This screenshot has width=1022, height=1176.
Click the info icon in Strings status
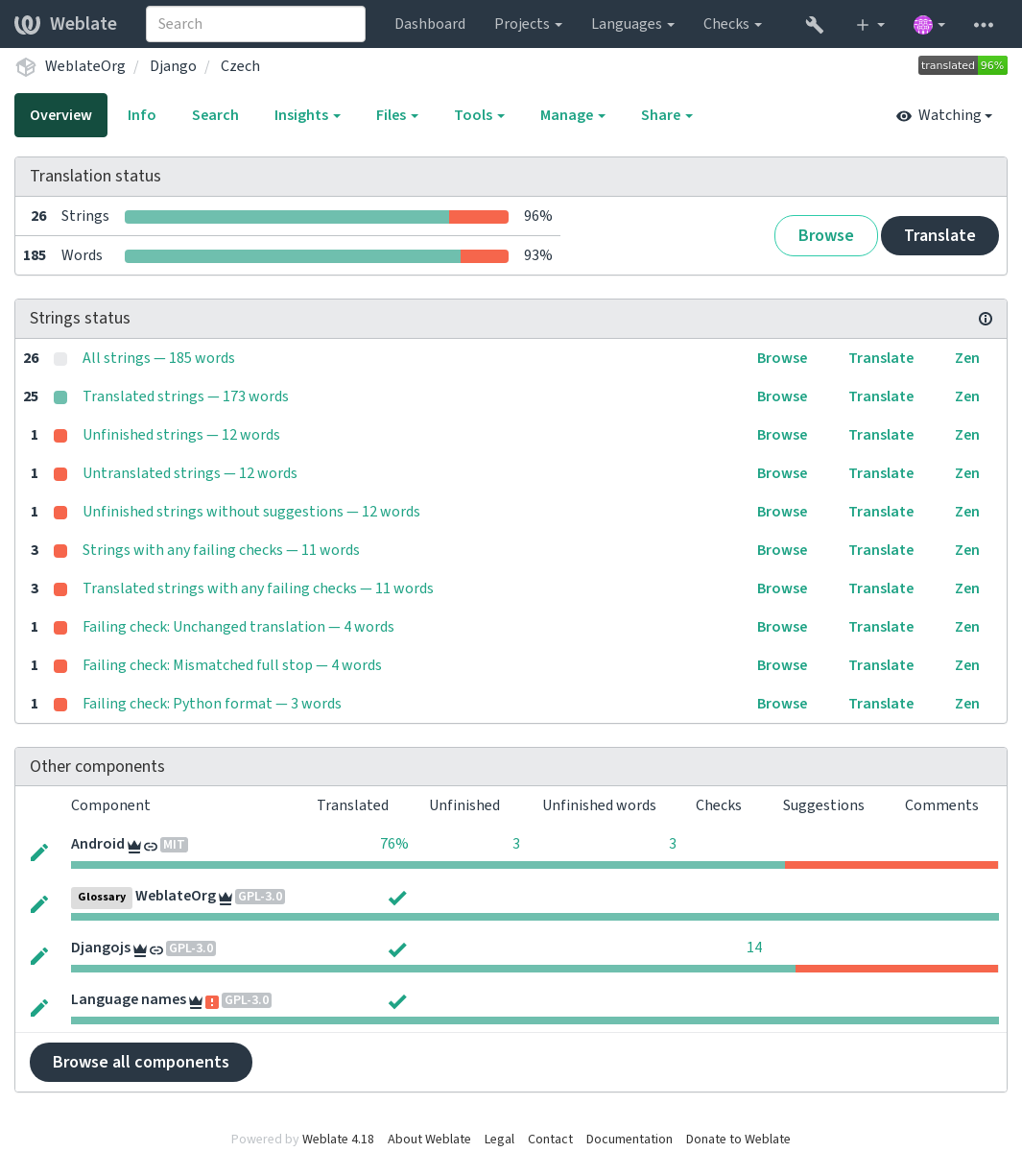pyautogui.click(x=986, y=319)
